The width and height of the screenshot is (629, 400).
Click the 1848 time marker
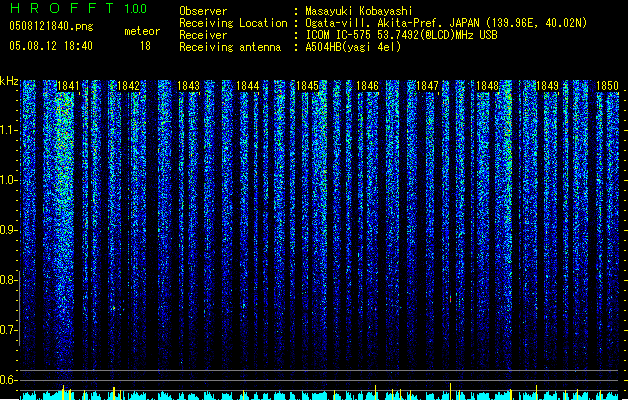click(x=487, y=86)
